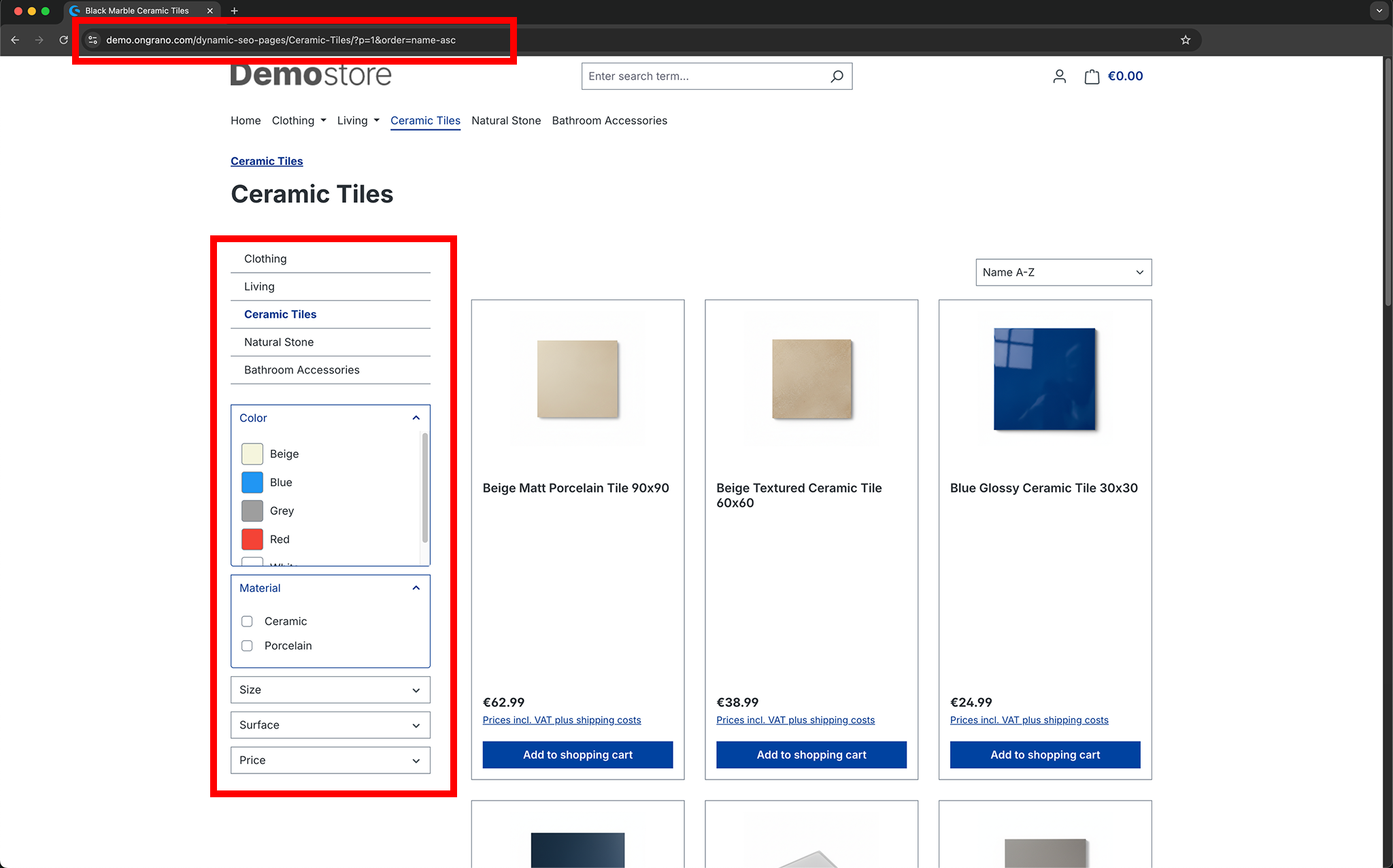The image size is (1393, 868).
Task: Close the Black Marble Ceramic Tiles tab
Action: [x=209, y=11]
